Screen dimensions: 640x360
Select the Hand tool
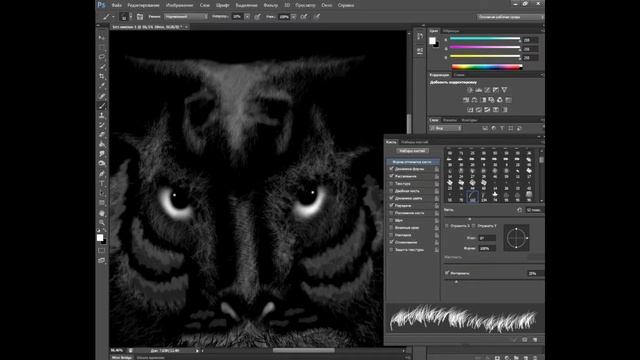102,213
